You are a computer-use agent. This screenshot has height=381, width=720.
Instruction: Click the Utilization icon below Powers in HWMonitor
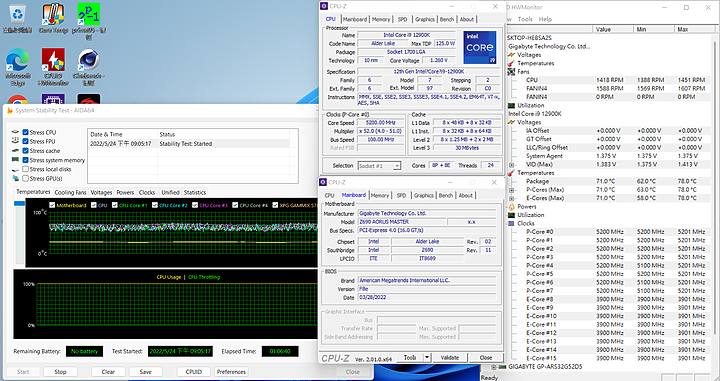point(511,215)
